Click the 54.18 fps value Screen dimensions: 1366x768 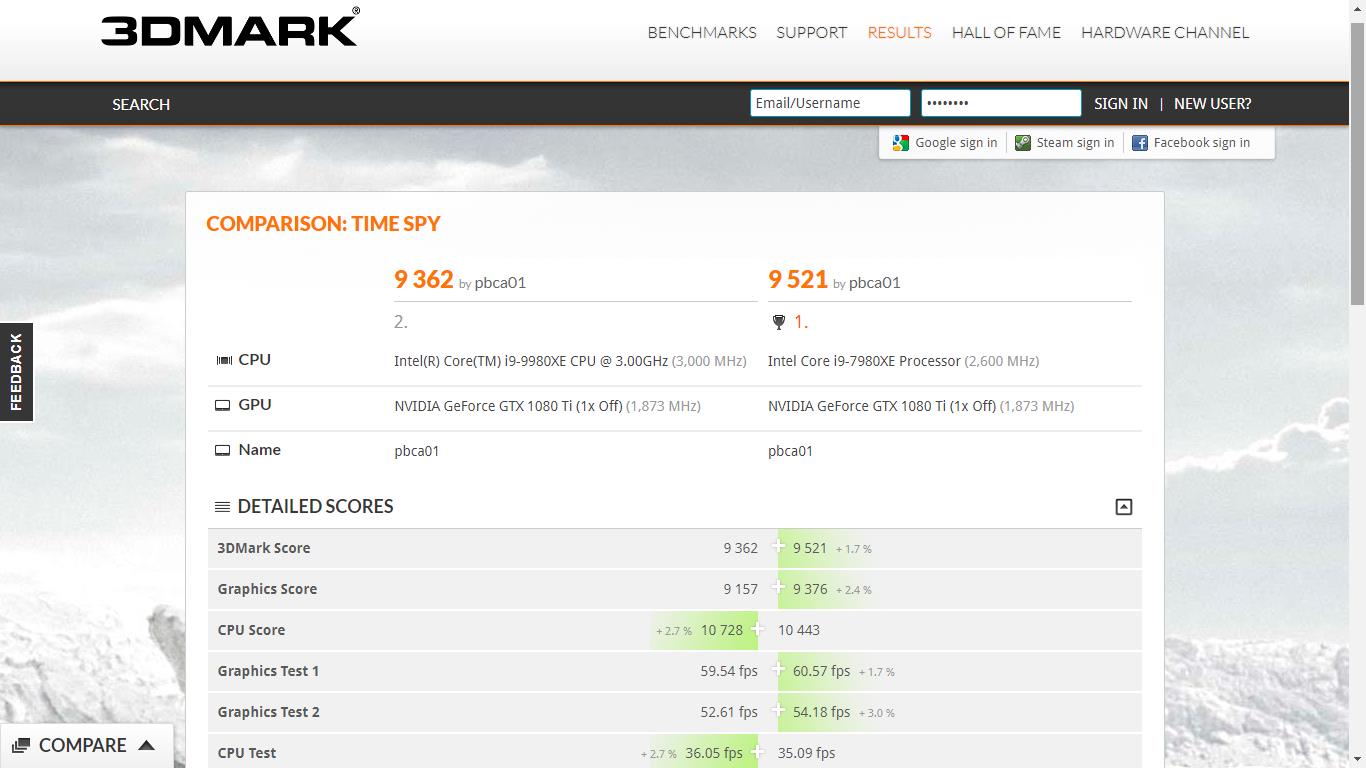pos(821,712)
